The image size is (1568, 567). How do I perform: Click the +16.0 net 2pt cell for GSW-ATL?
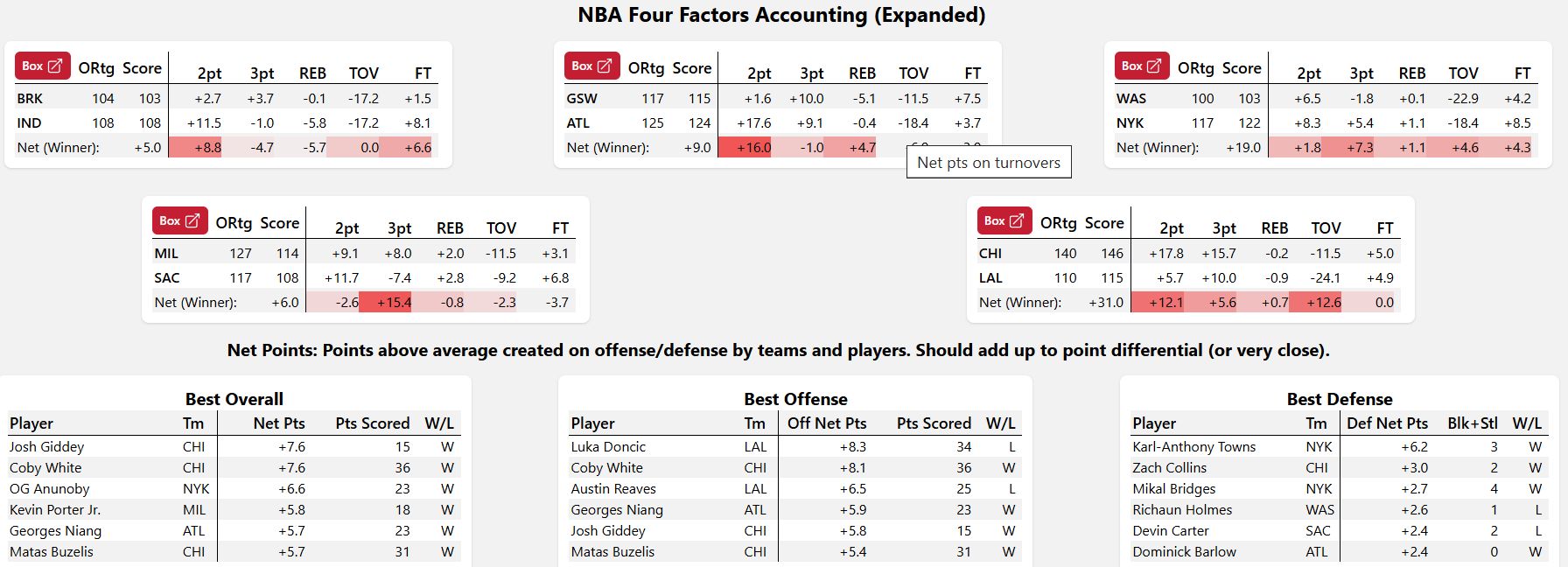(x=753, y=148)
